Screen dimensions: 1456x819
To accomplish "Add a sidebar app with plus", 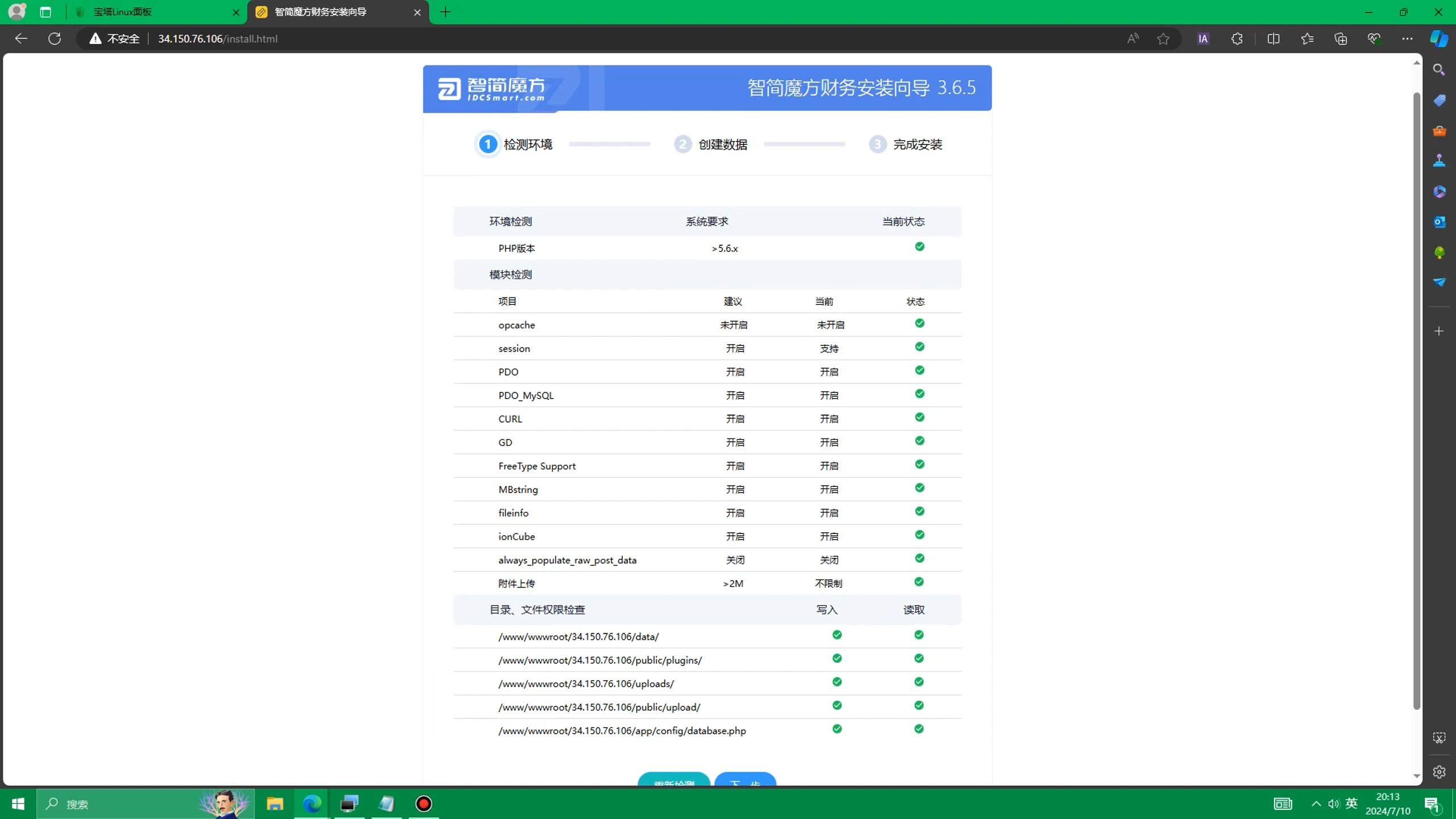I will 1439,331.
